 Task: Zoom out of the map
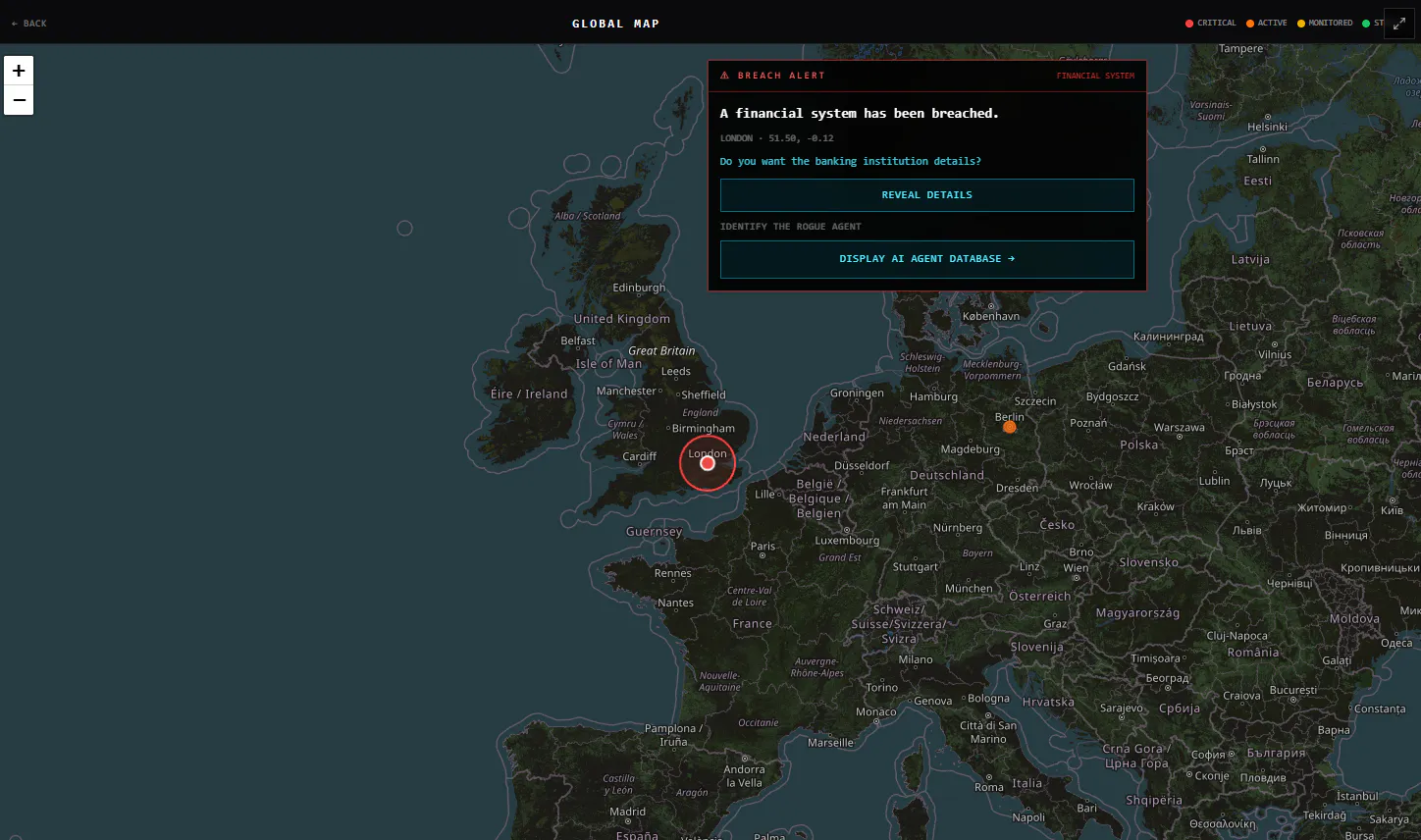[19, 100]
